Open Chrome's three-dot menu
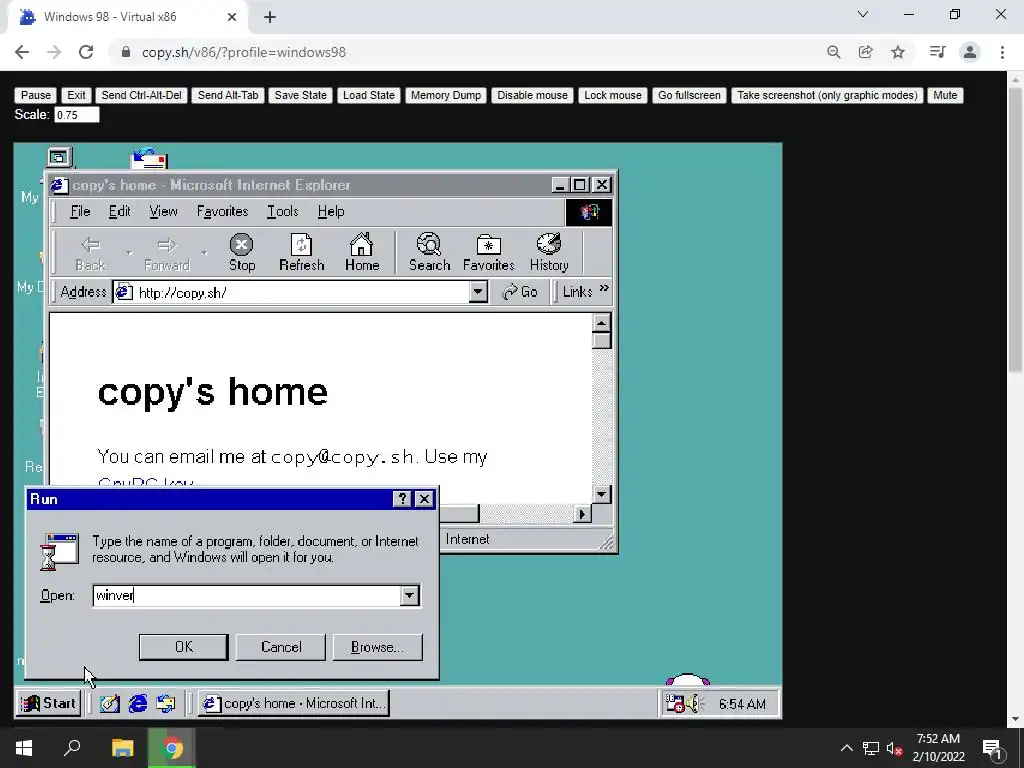 1002,52
